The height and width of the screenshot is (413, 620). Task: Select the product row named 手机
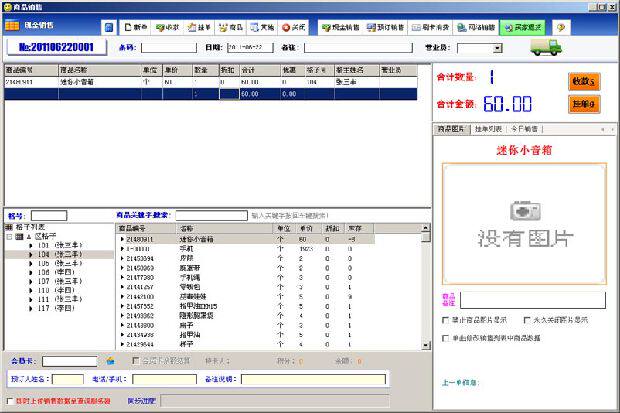pos(245,249)
